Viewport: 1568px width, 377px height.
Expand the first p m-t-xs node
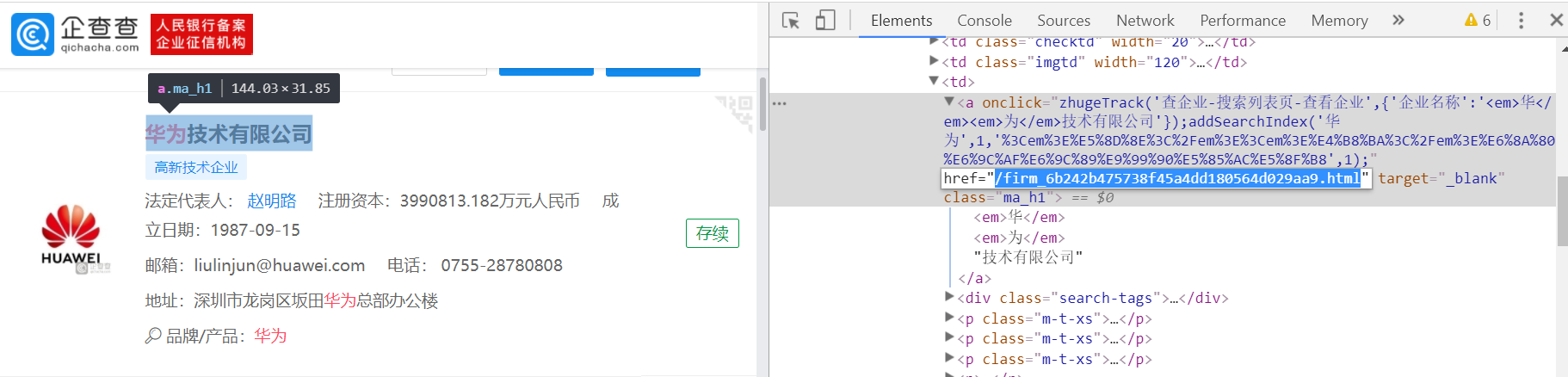point(949,318)
